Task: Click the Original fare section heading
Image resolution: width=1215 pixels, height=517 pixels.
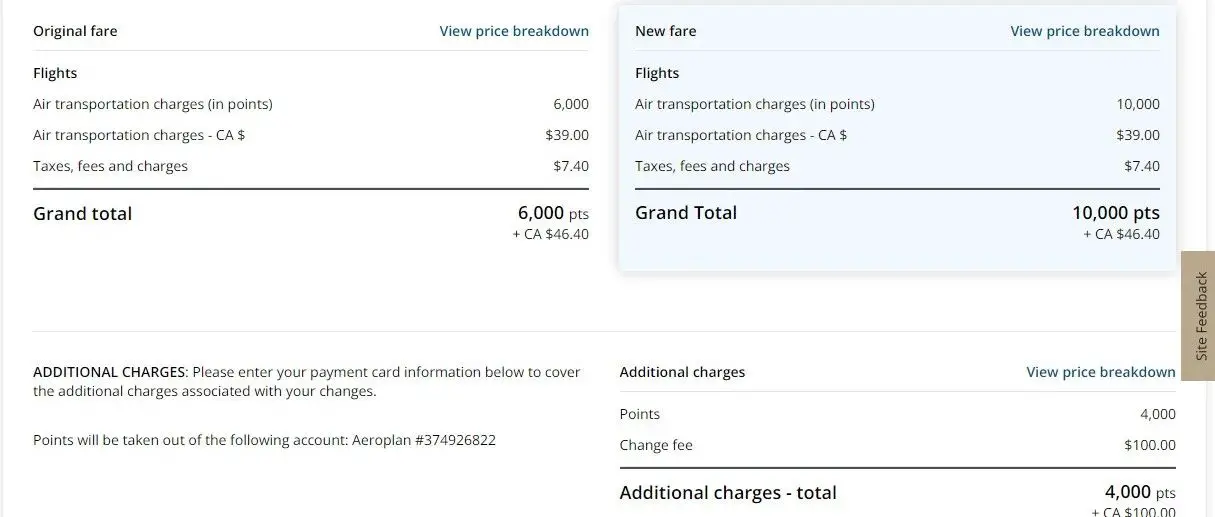Action: click(75, 31)
